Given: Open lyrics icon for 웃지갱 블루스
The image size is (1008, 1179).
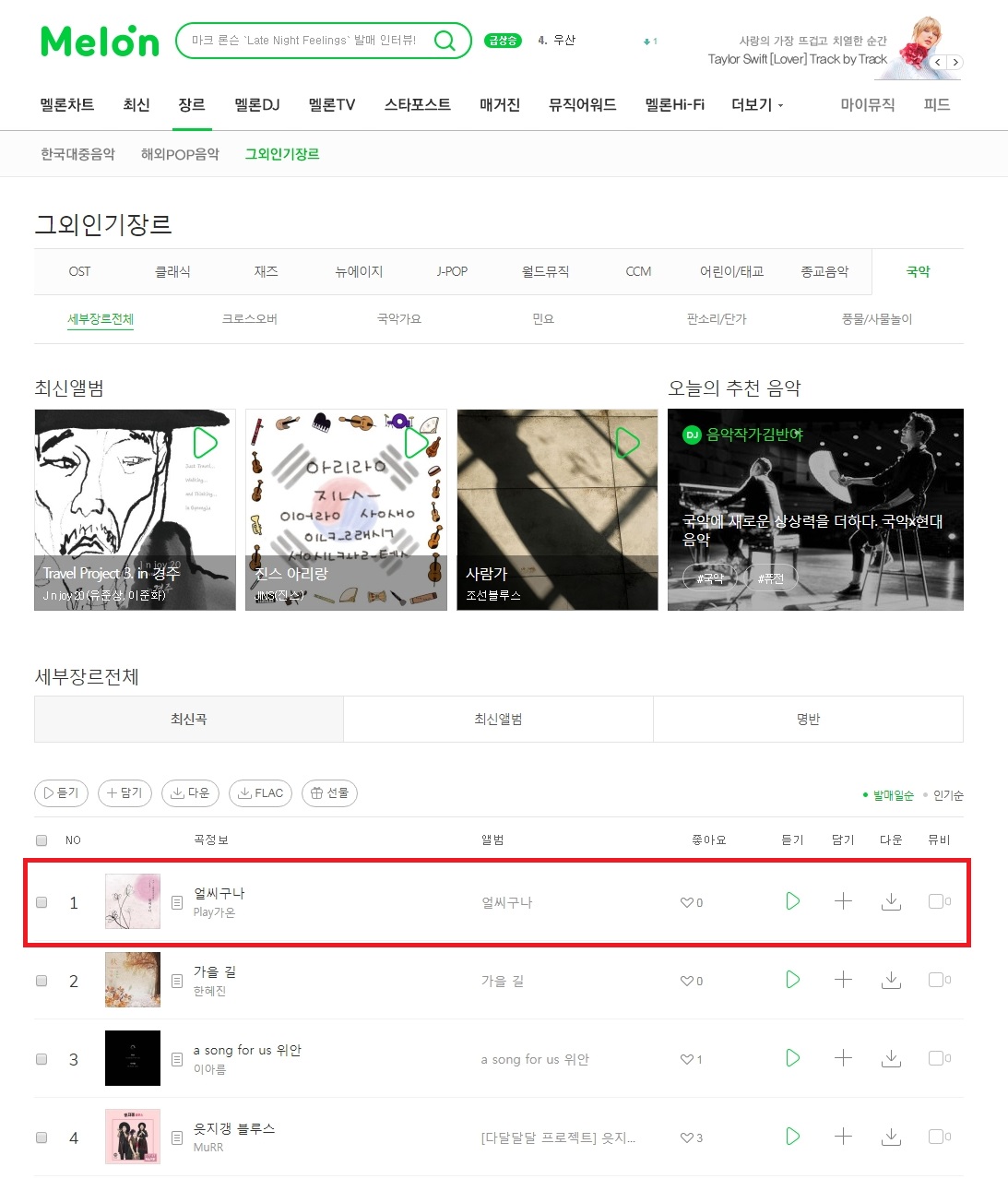Looking at the screenshot, I should (177, 1137).
